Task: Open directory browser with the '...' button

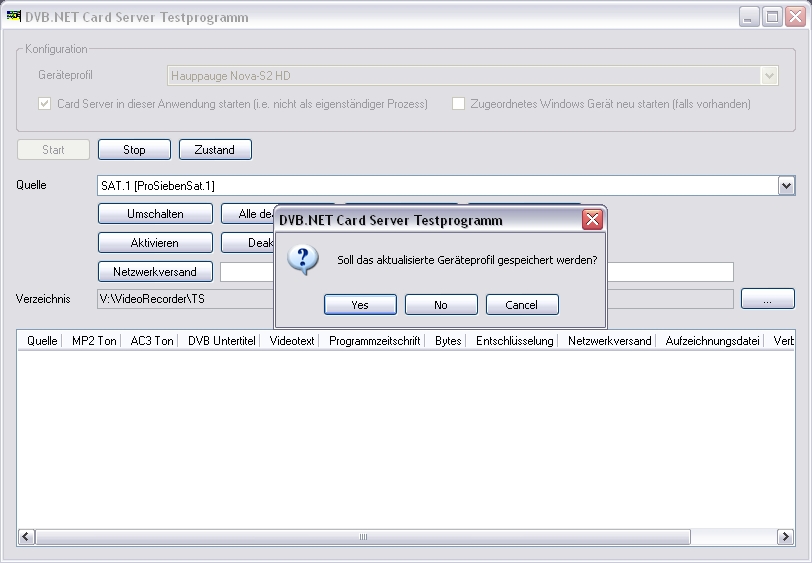Action: tap(767, 299)
